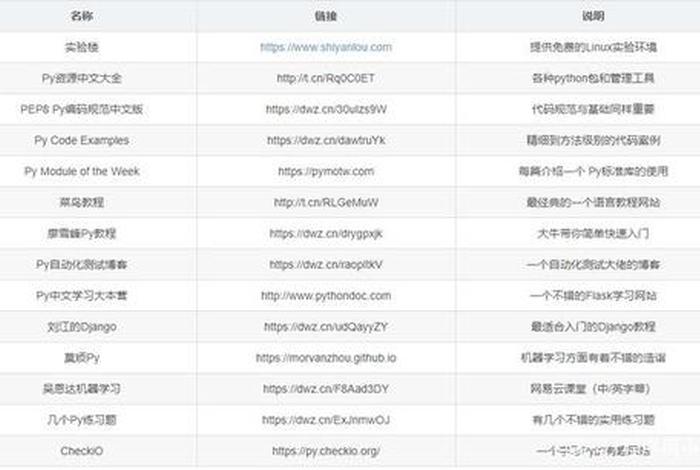Click the 机器学习方面有着不错的造诣 description

[593, 358]
